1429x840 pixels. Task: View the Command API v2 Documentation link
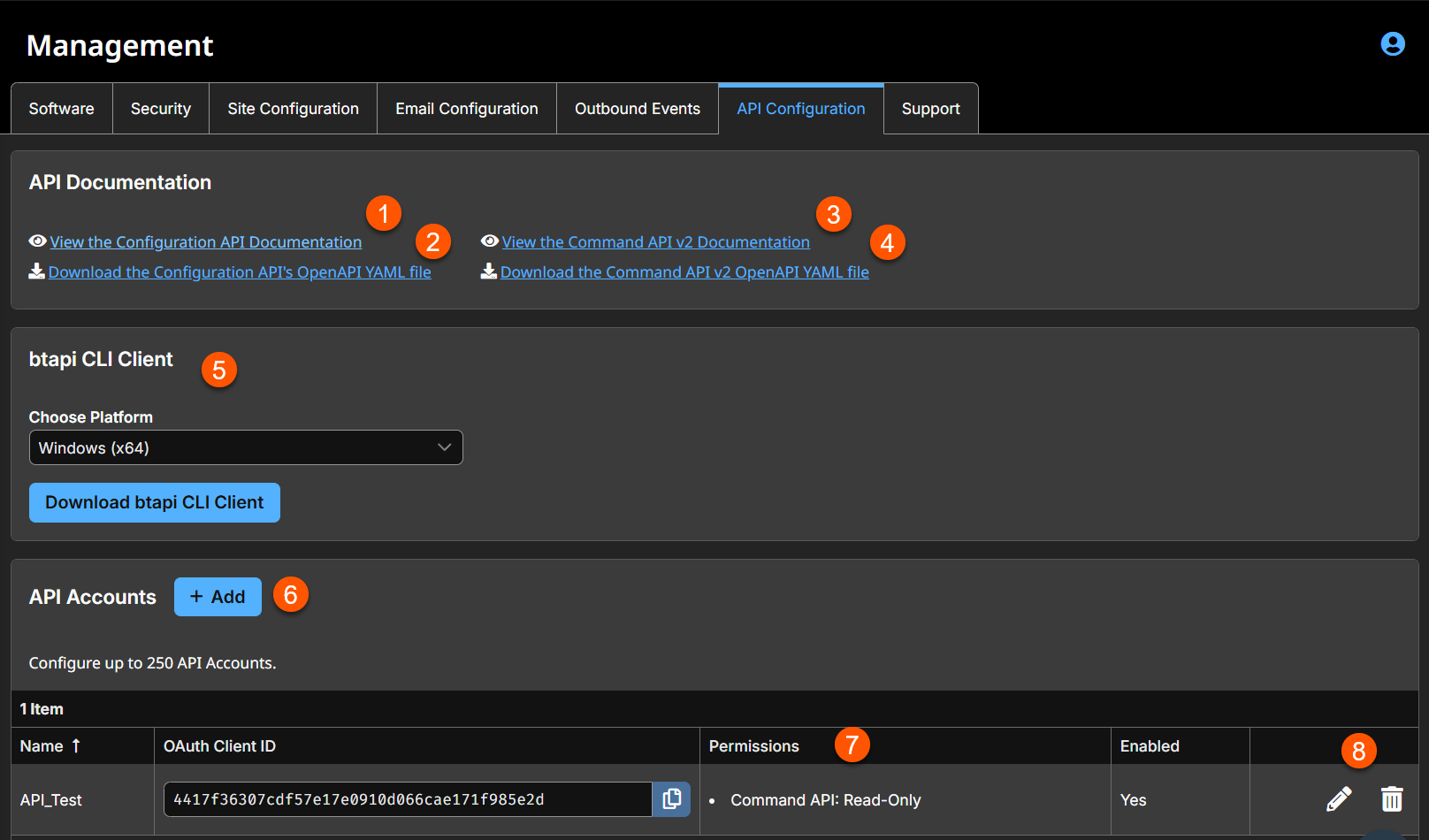point(656,242)
